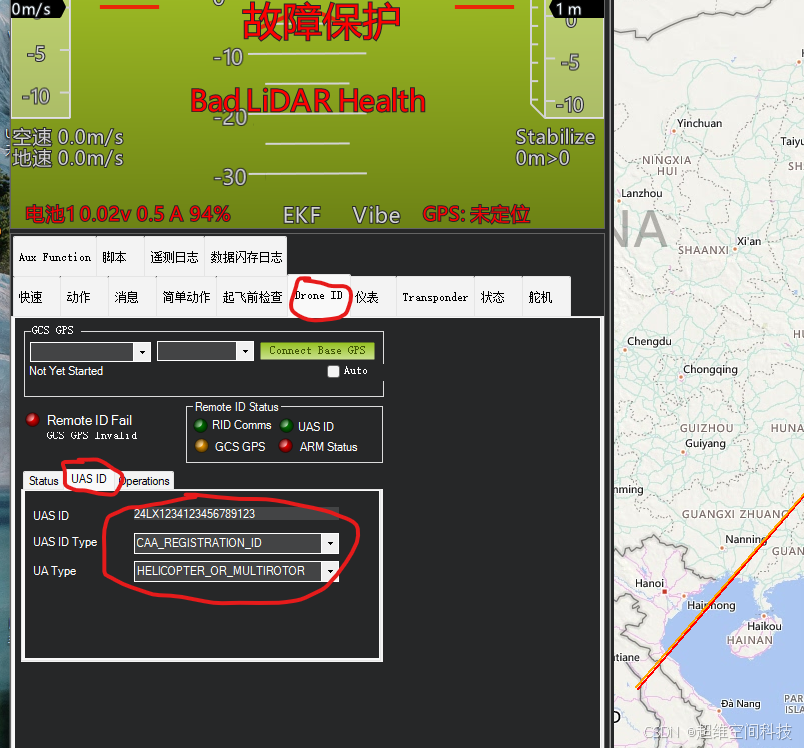
Task: Click the Stabilize flight mode text
Action: 555,137
